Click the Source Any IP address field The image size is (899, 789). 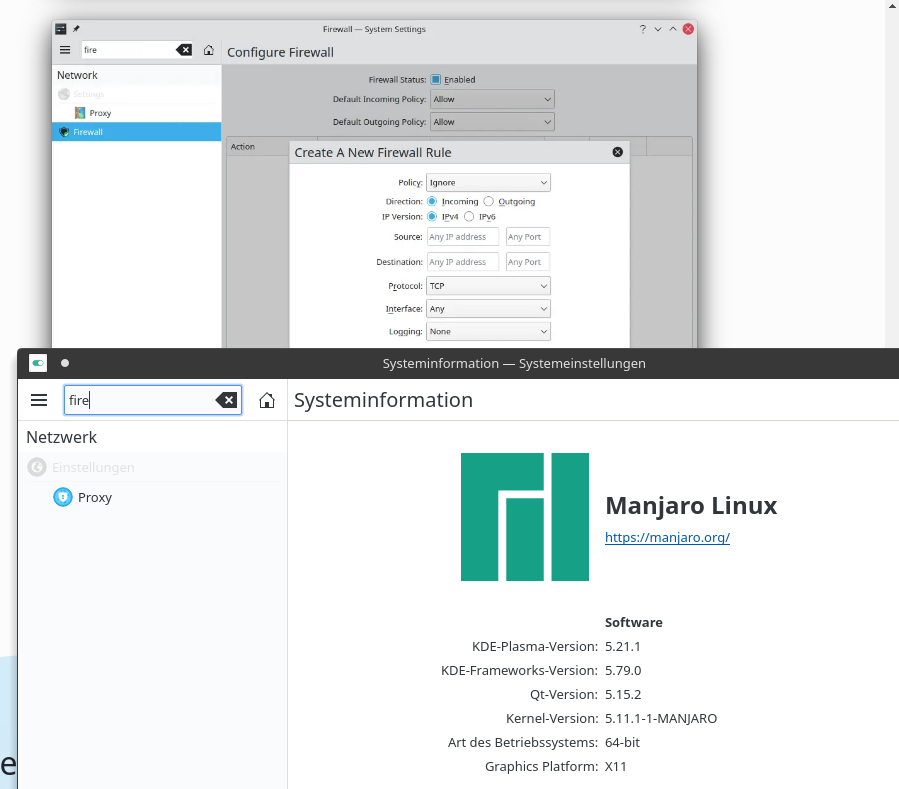pyautogui.click(x=463, y=237)
